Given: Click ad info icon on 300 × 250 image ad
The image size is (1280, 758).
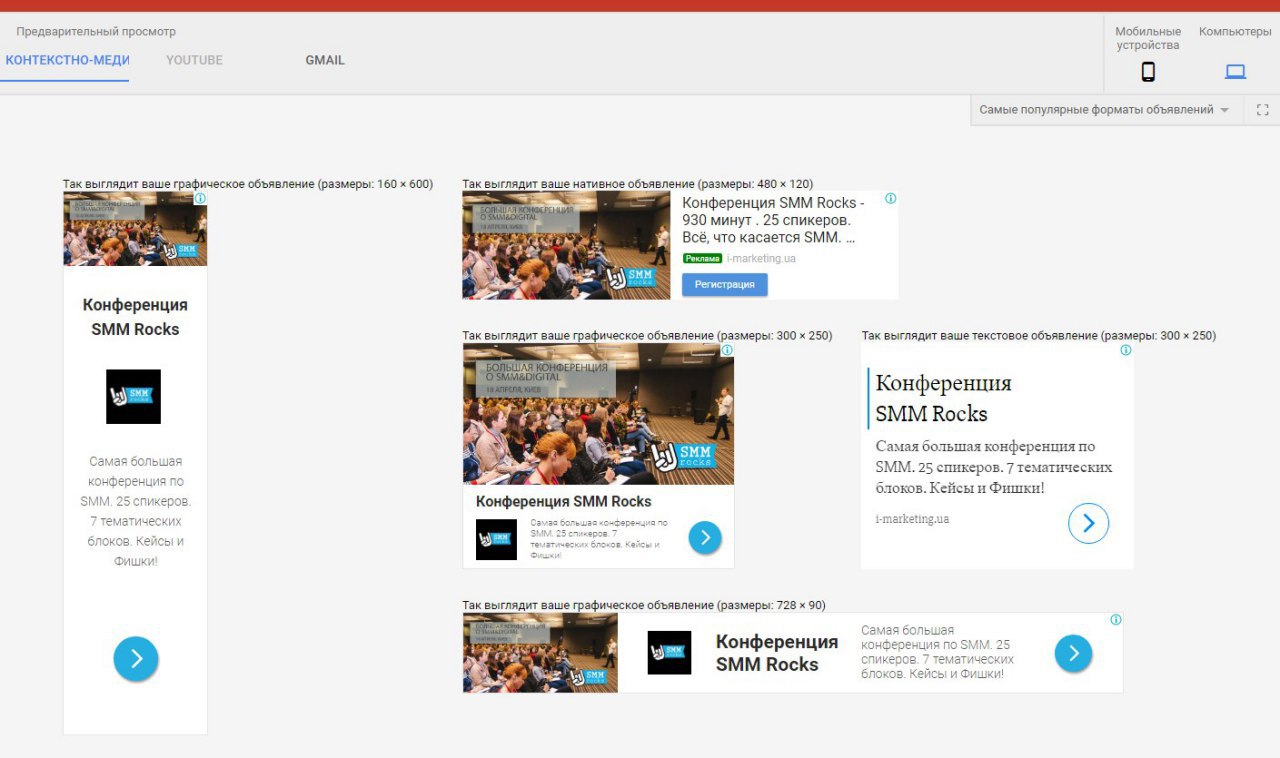Looking at the screenshot, I should coord(727,350).
